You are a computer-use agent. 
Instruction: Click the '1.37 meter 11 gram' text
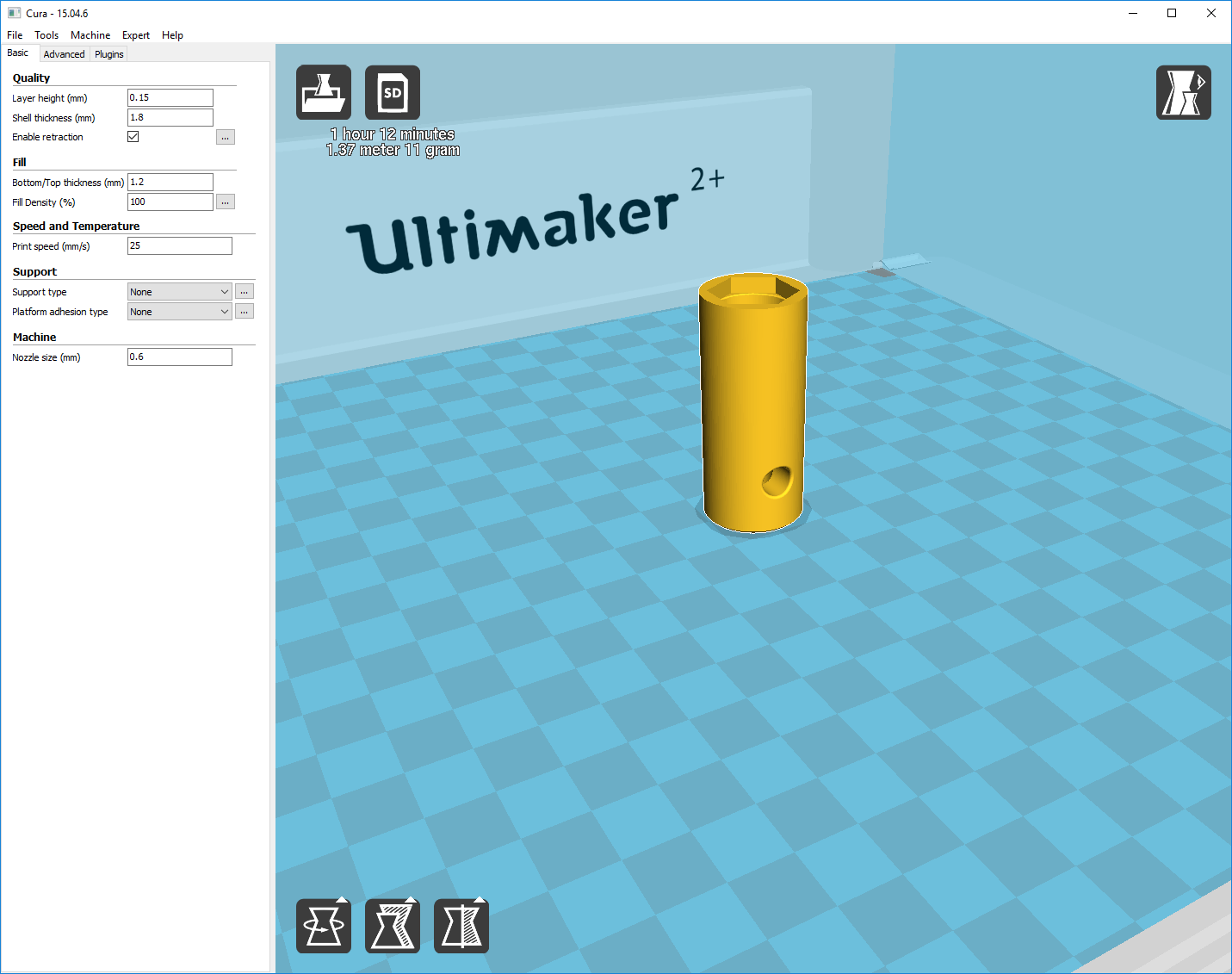(x=393, y=150)
